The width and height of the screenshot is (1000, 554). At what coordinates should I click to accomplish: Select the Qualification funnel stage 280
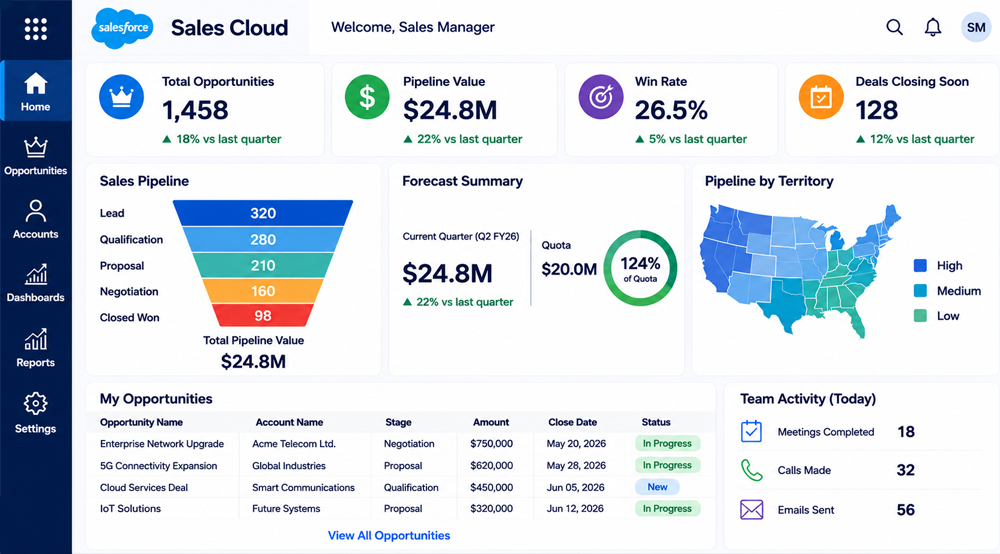(263, 239)
